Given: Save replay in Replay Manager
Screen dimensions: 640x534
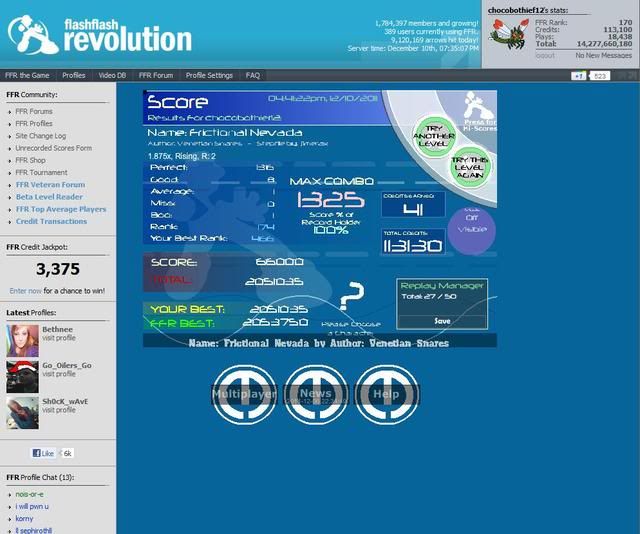Looking at the screenshot, I should 442,321.
